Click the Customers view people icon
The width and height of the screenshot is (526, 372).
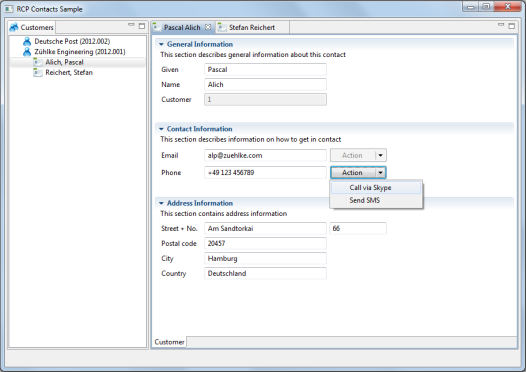[14, 27]
